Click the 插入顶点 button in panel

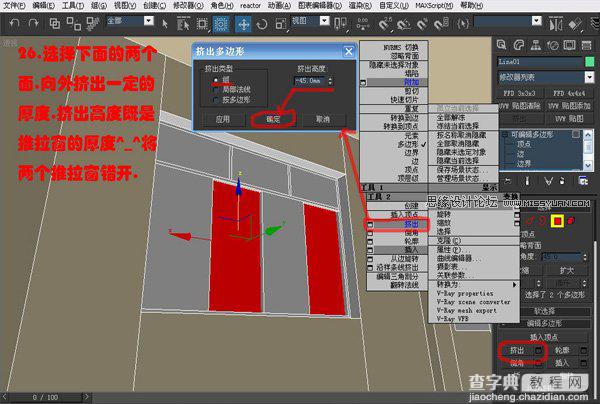point(544,337)
